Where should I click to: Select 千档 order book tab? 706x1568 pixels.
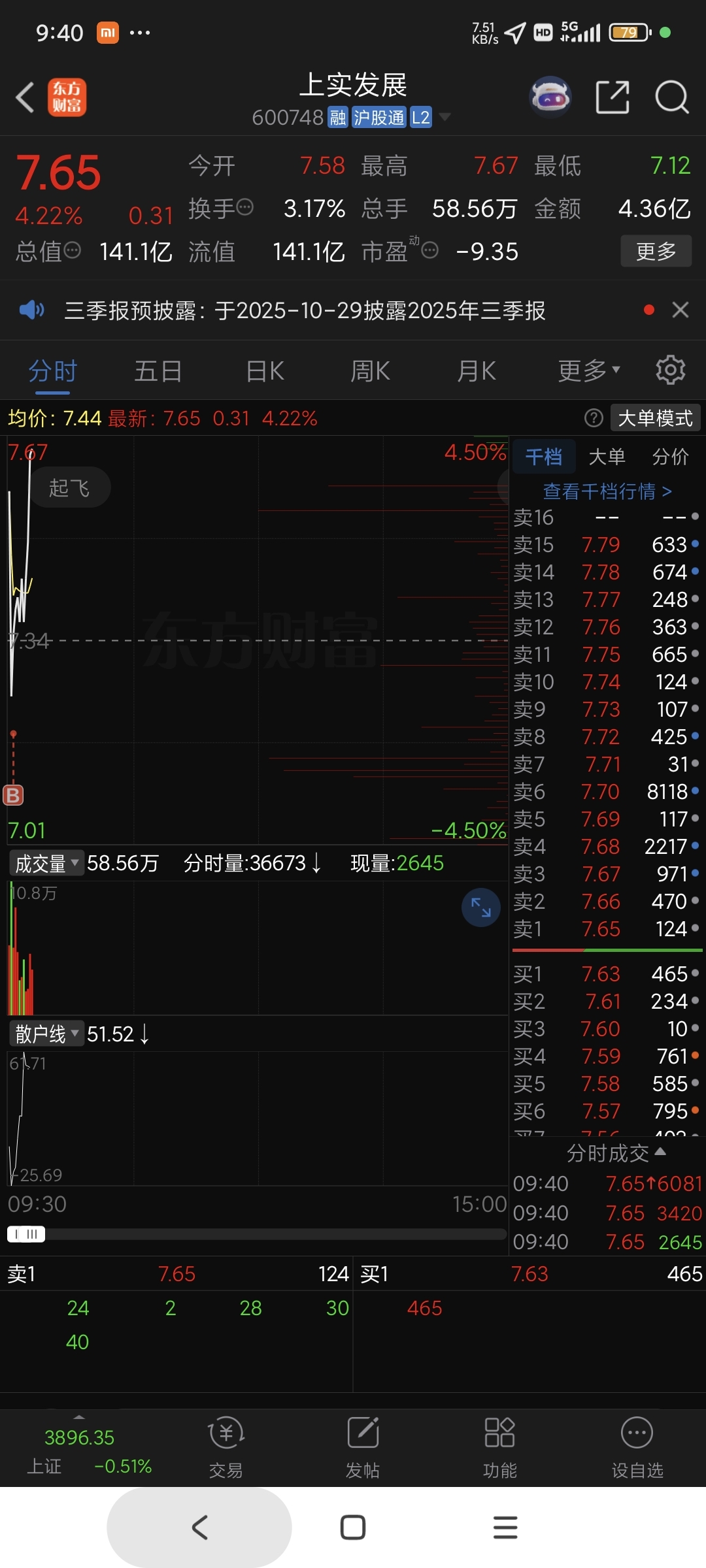[x=544, y=456]
